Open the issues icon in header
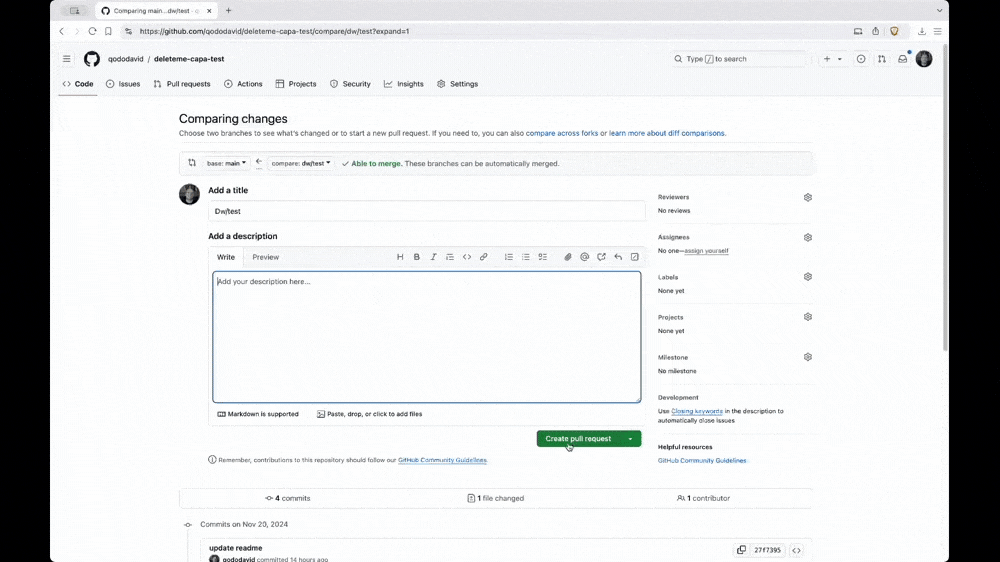 (x=861, y=59)
